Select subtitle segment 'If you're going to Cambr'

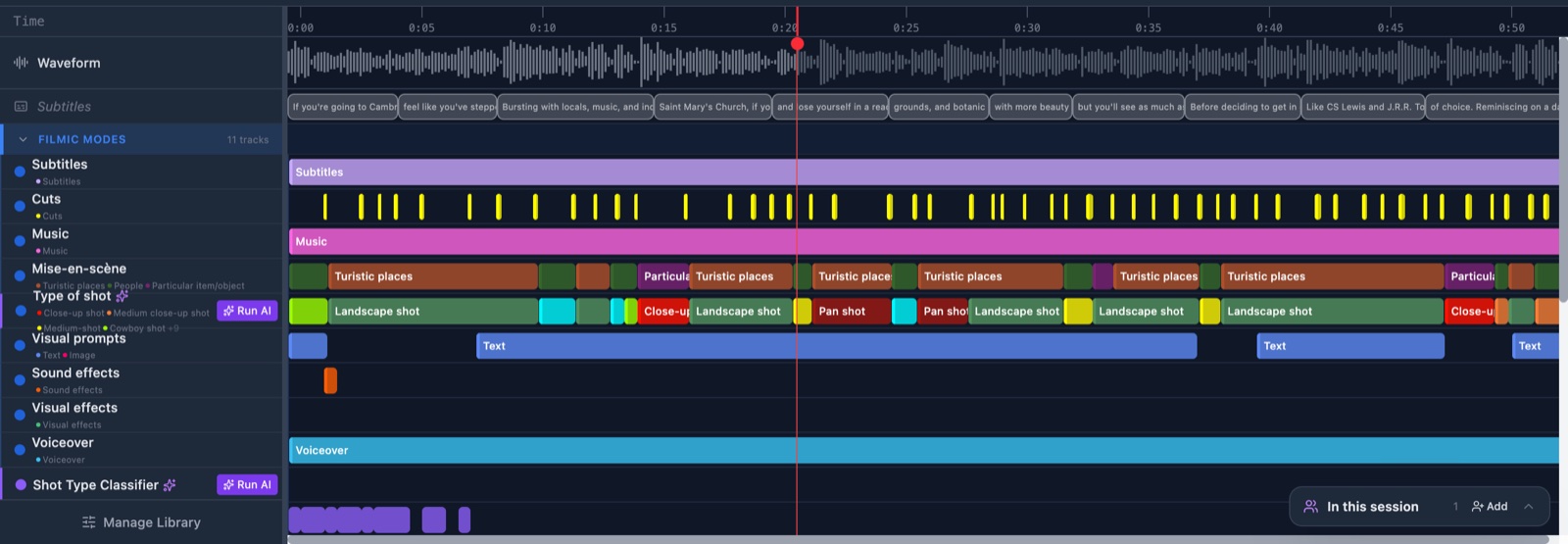[x=343, y=107]
